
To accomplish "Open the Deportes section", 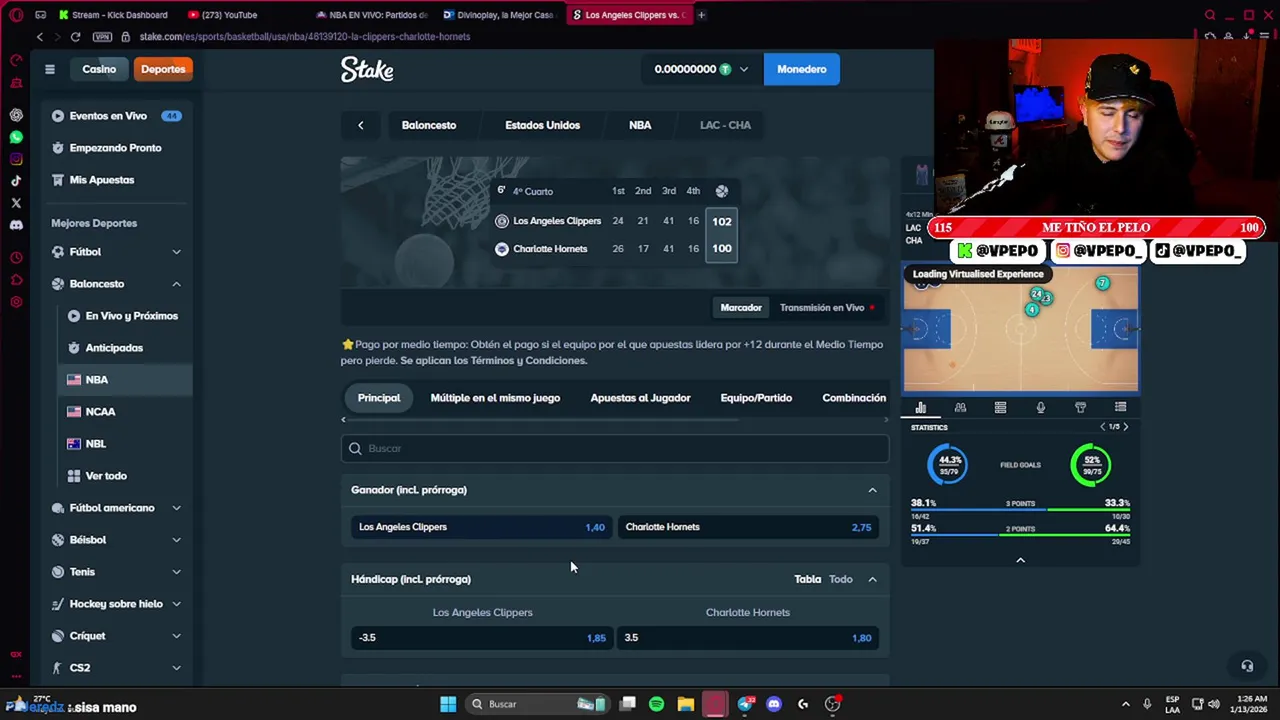I will click(163, 69).
